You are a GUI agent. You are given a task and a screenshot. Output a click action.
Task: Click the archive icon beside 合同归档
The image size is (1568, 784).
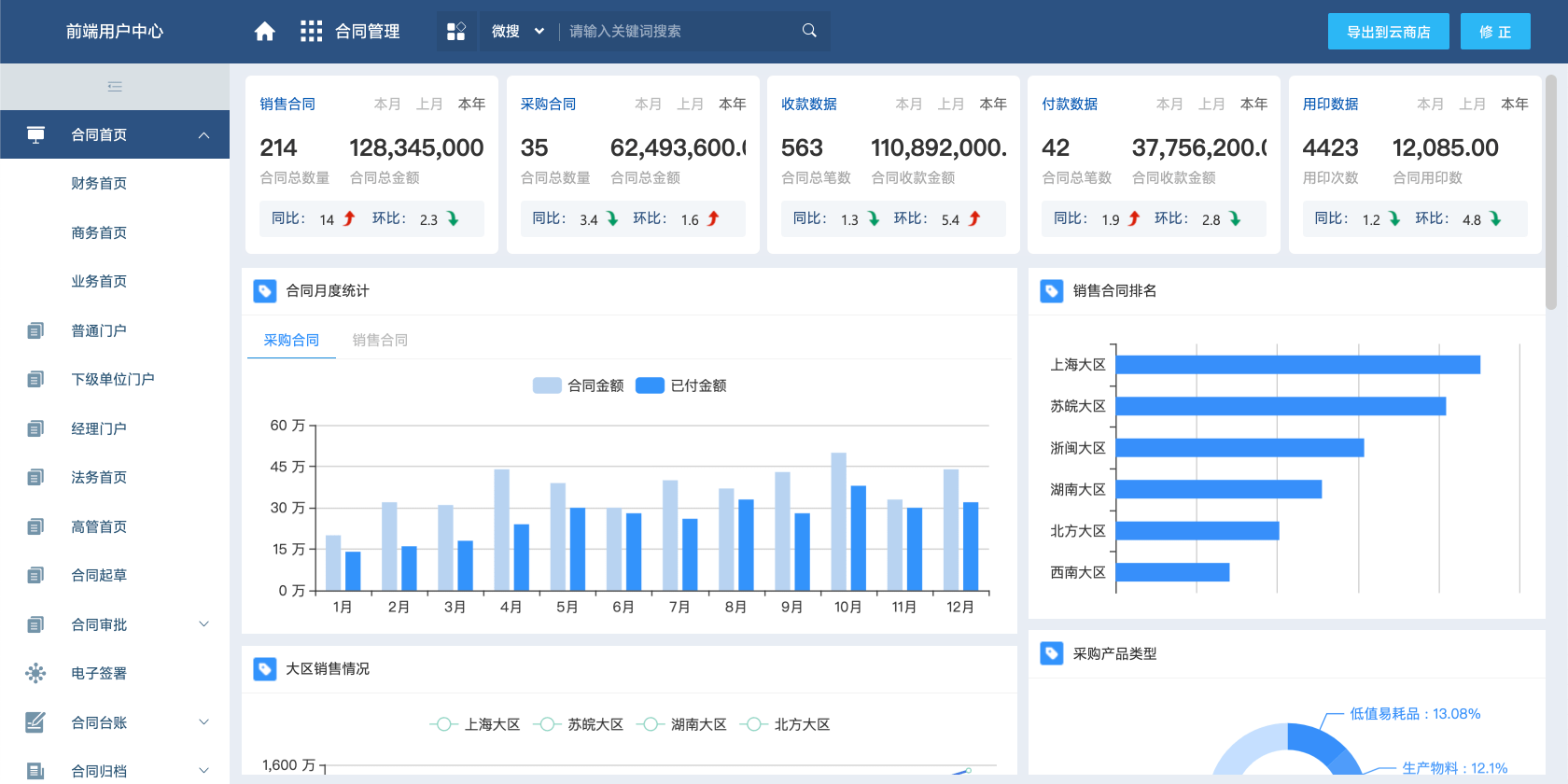pyautogui.click(x=35, y=771)
